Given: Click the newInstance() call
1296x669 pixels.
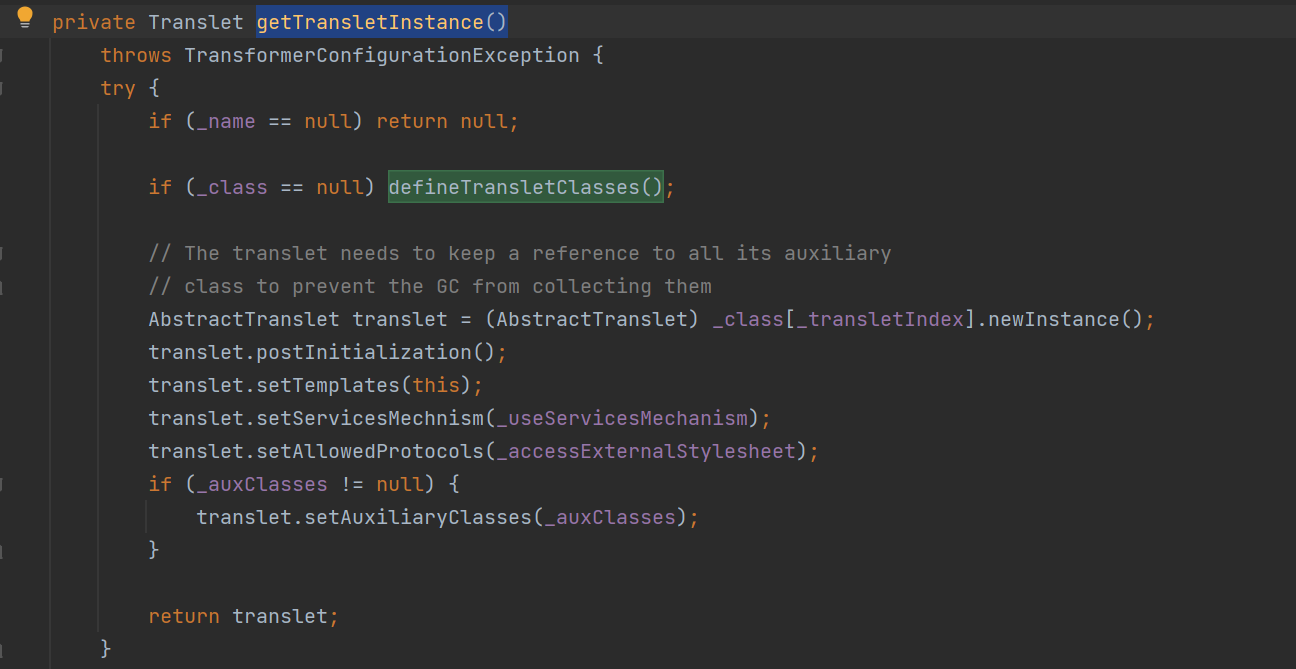Looking at the screenshot, I should [x=1064, y=319].
